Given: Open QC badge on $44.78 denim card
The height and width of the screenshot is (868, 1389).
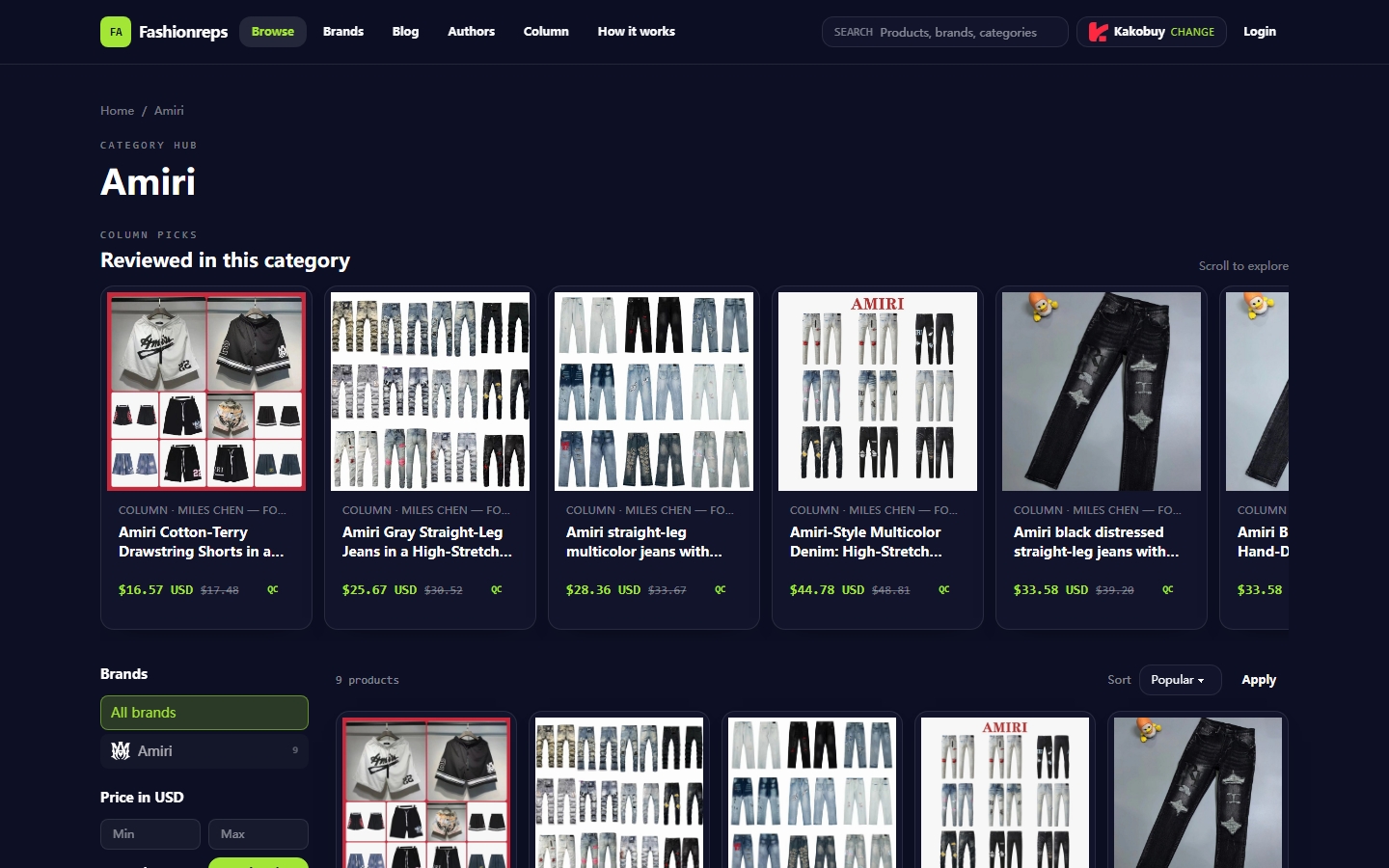Looking at the screenshot, I should [944, 589].
